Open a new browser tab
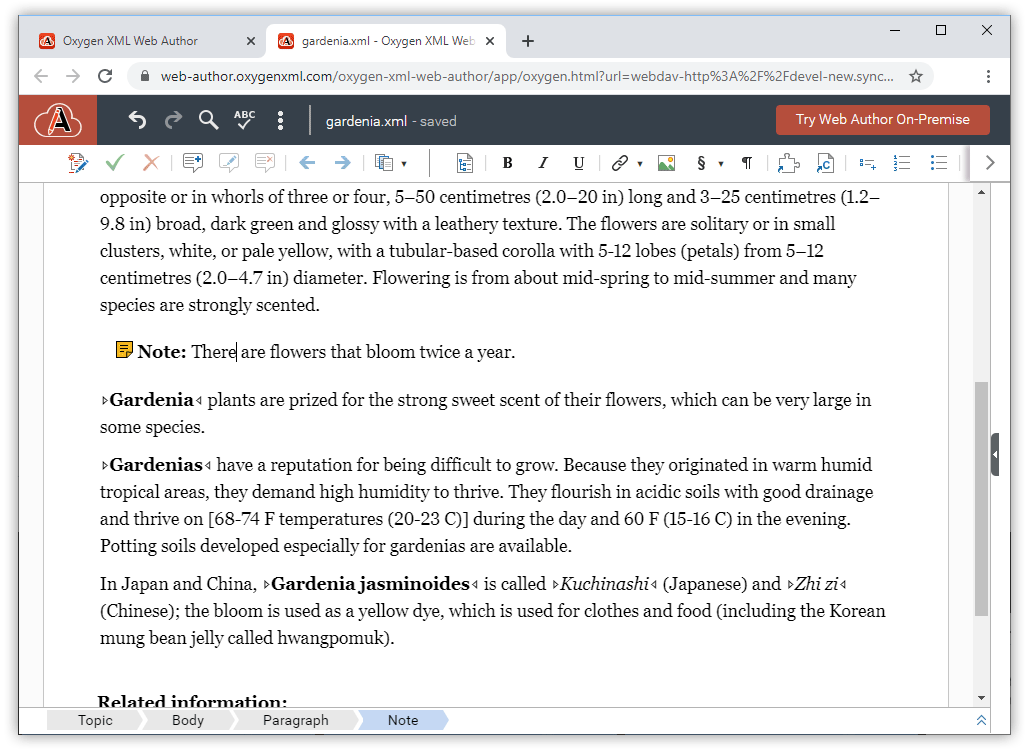 coord(527,41)
